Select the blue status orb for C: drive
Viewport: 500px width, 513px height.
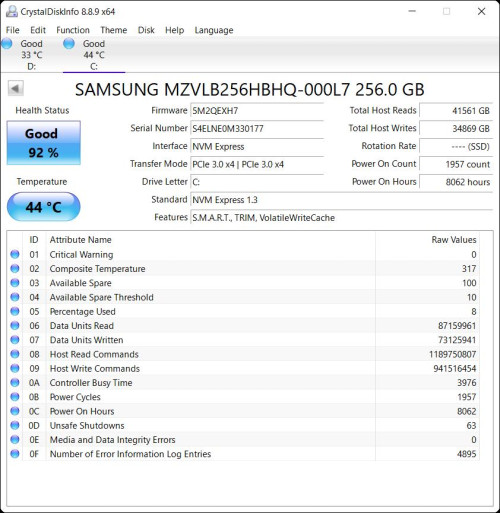click(69, 43)
